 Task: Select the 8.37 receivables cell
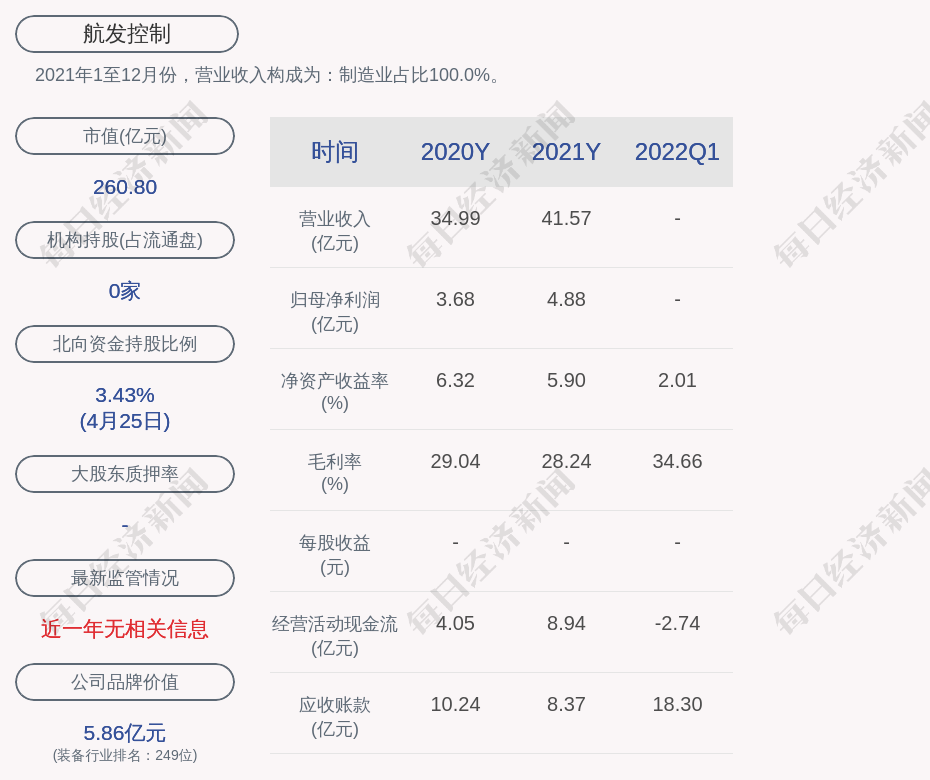coord(566,704)
